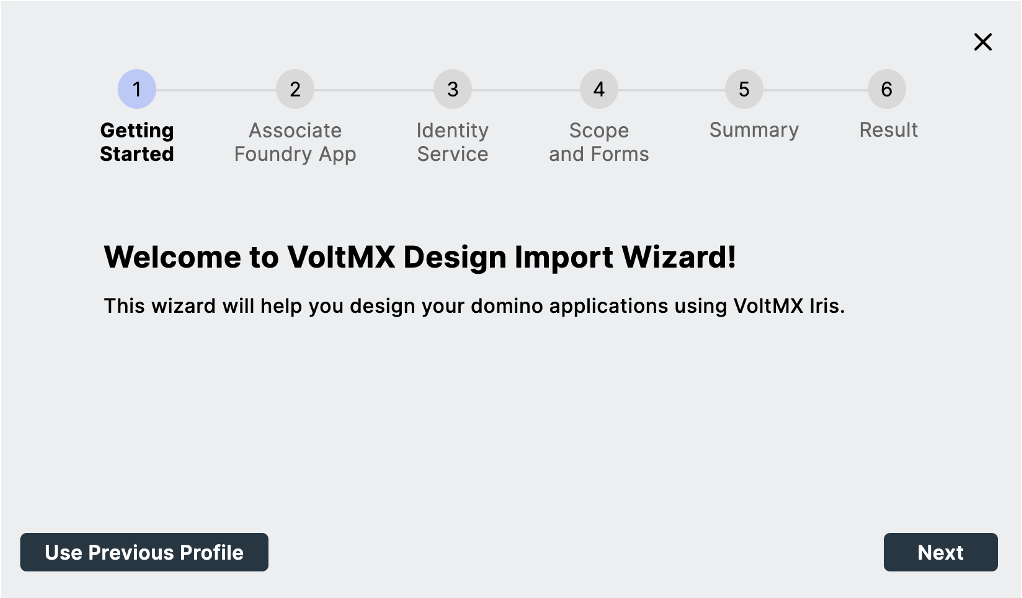This screenshot has height=598, width=1022.
Task: Click progress line between steps 1 and 2
Action: point(216,90)
